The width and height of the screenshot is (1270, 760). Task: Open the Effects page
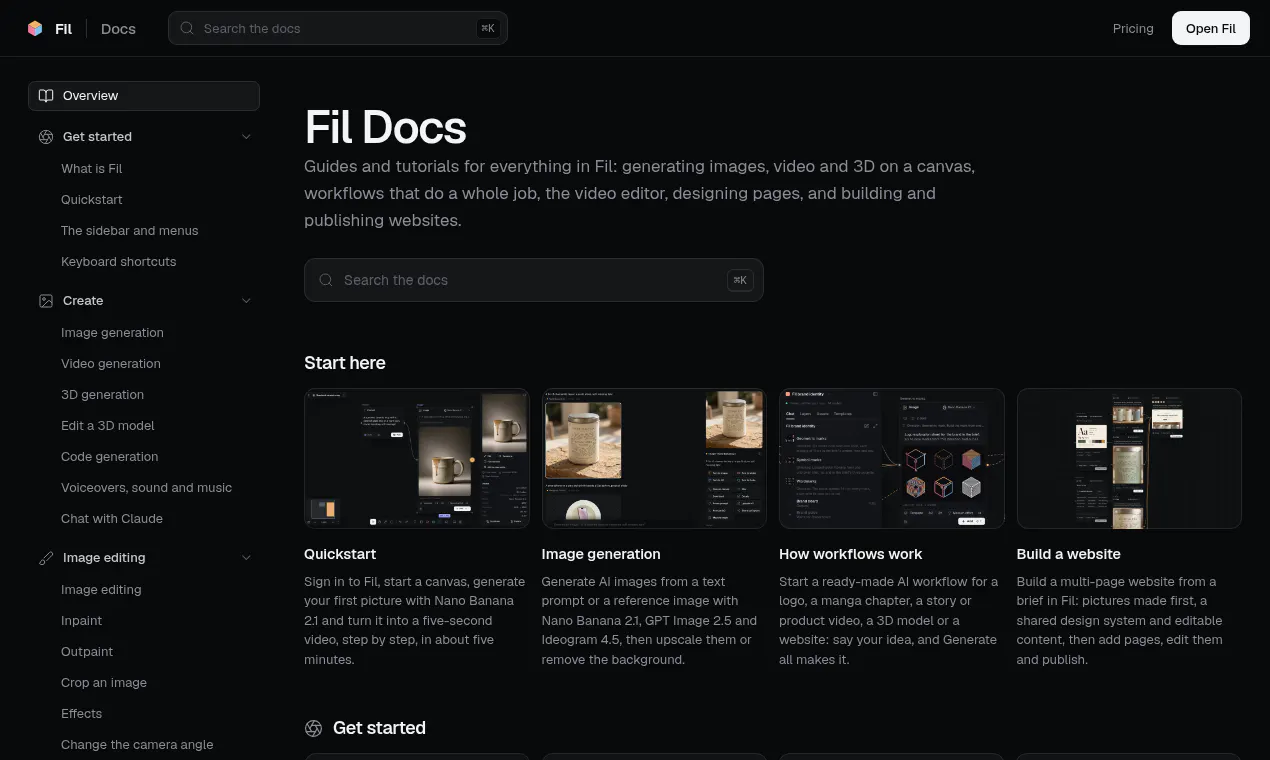point(82,714)
